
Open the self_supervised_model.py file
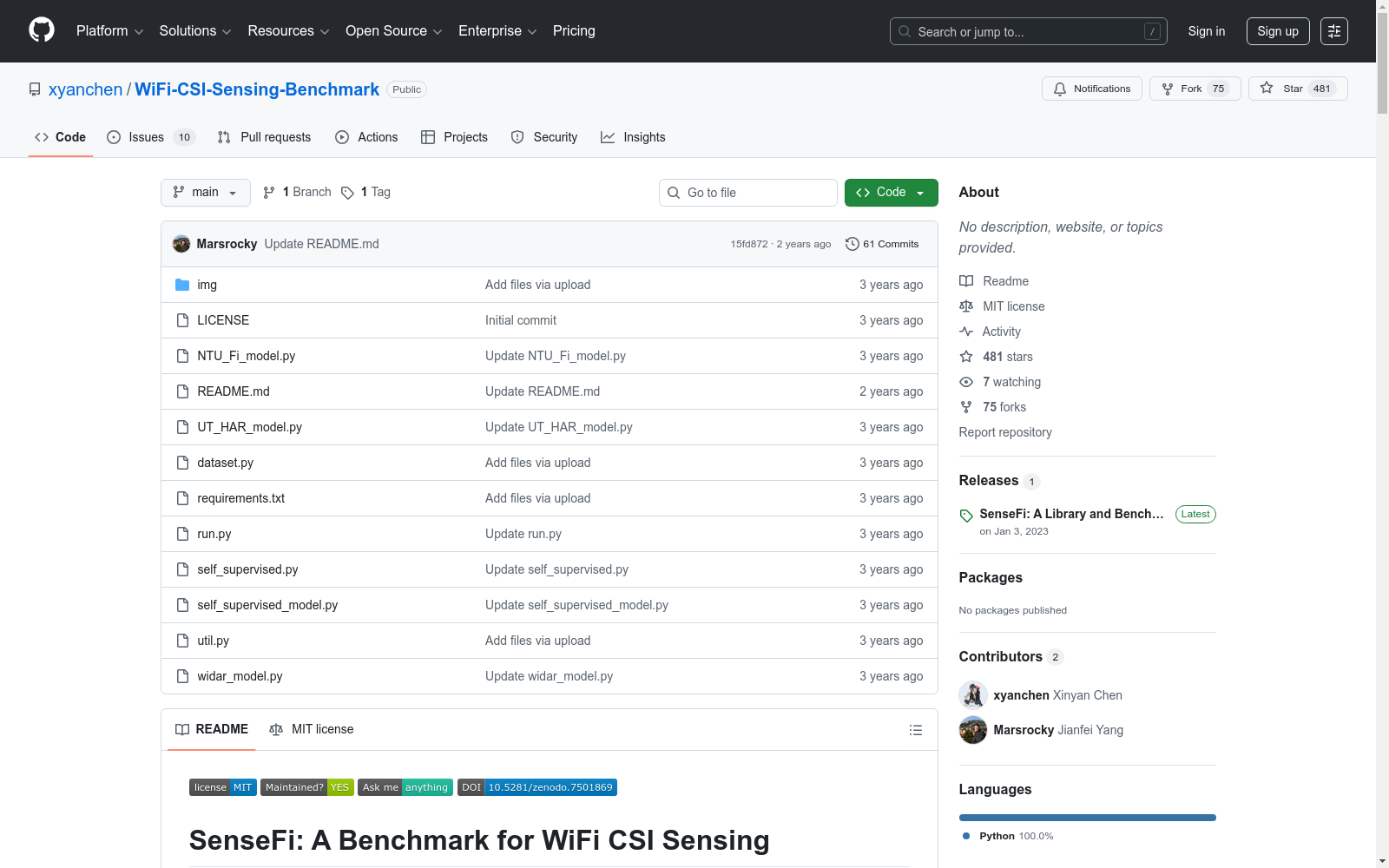click(x=267, y=605)
